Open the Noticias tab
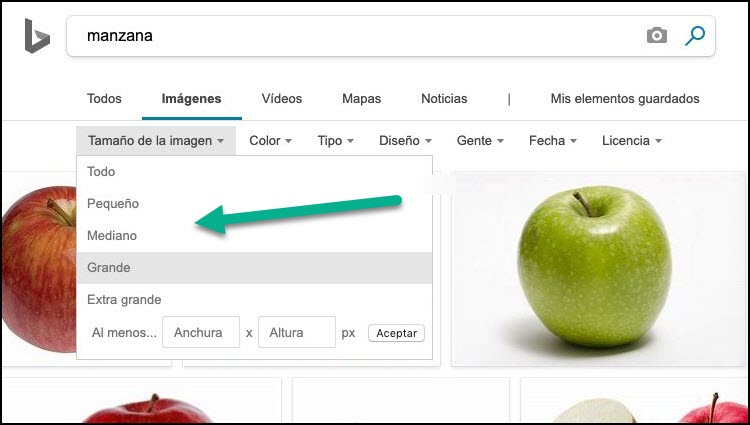750x425 pixels. [444, 98]
